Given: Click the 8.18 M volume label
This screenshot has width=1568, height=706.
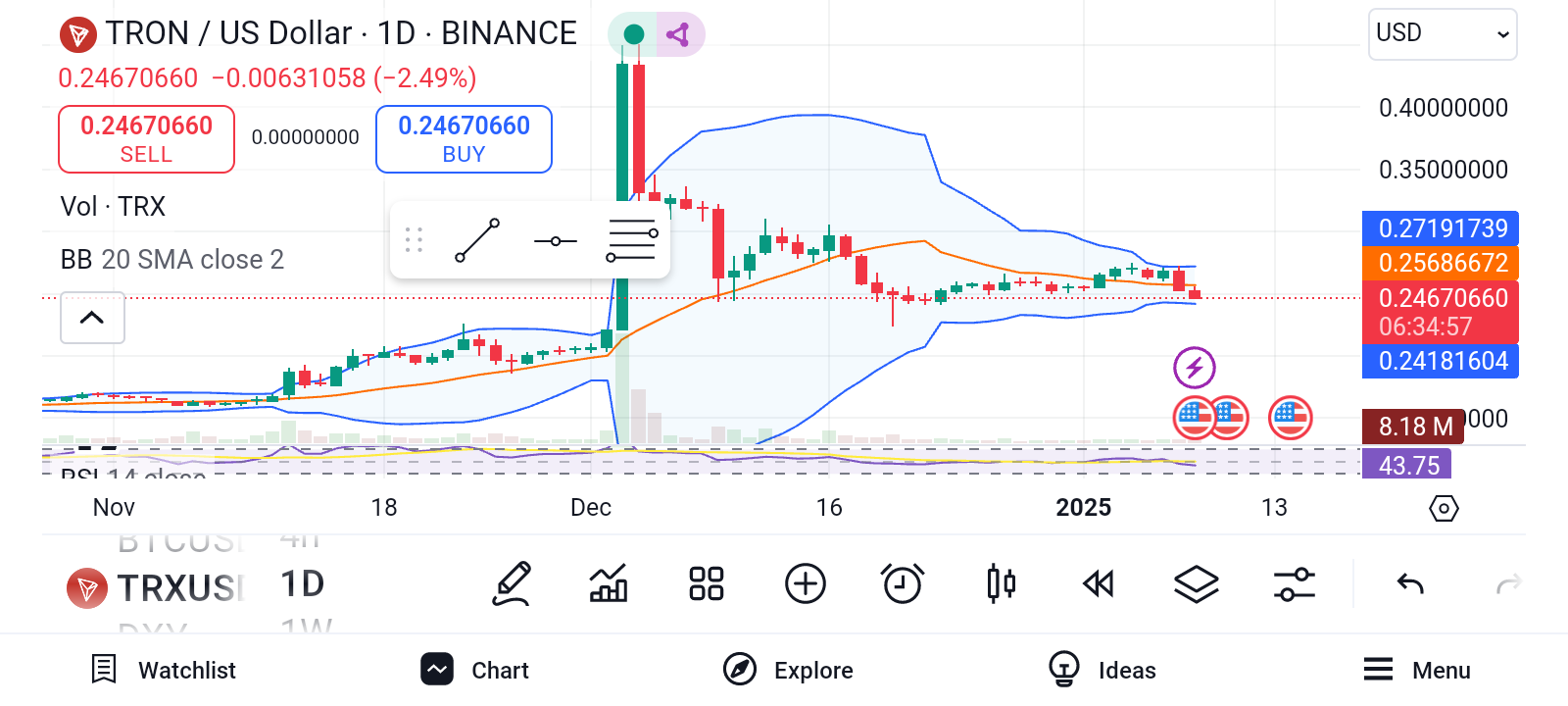Looking at the screenshot, I should tap(1414, 427).
